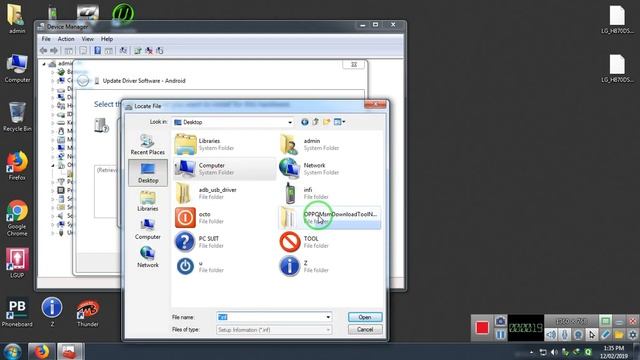Open LGUP desktop shortcut

click(x=17, y=263)
